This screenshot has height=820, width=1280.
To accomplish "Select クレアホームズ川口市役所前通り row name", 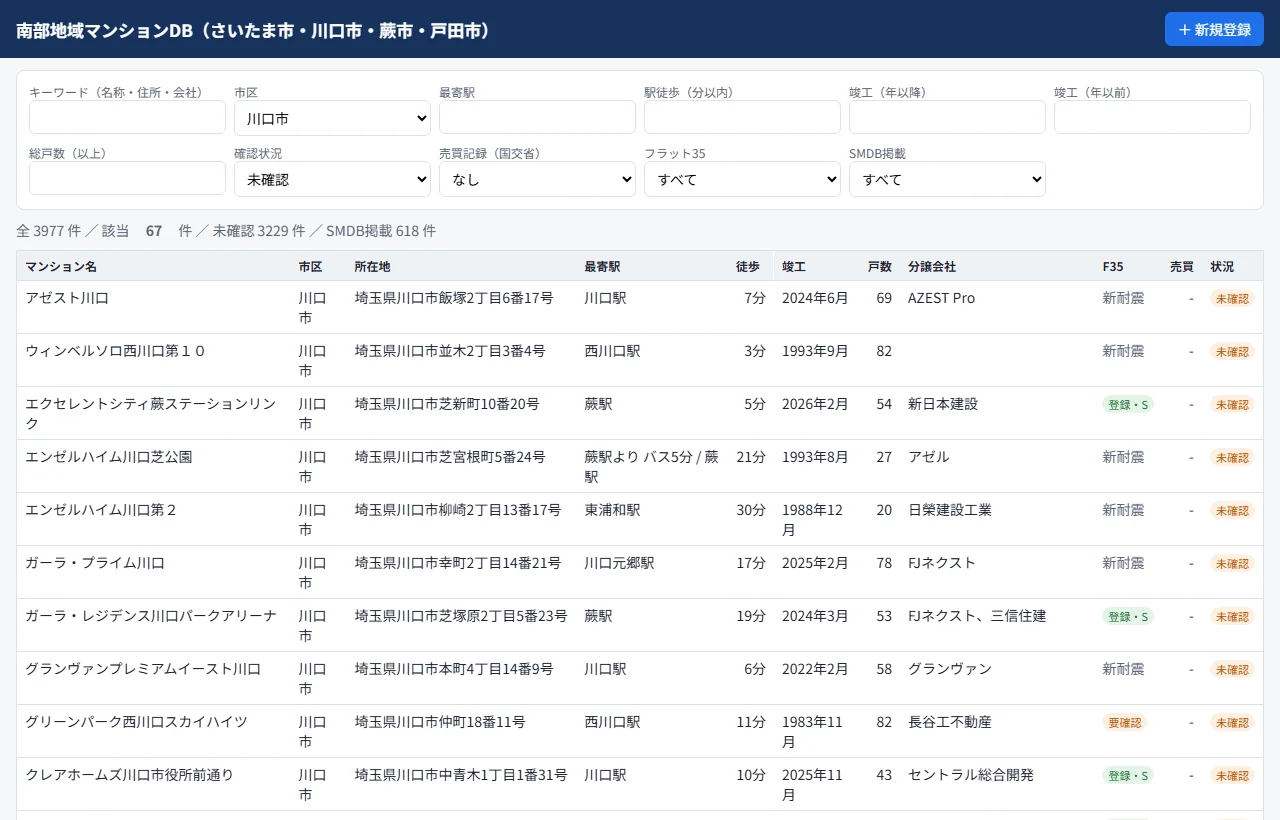I will pyautogui.click(x=129, y=775).
